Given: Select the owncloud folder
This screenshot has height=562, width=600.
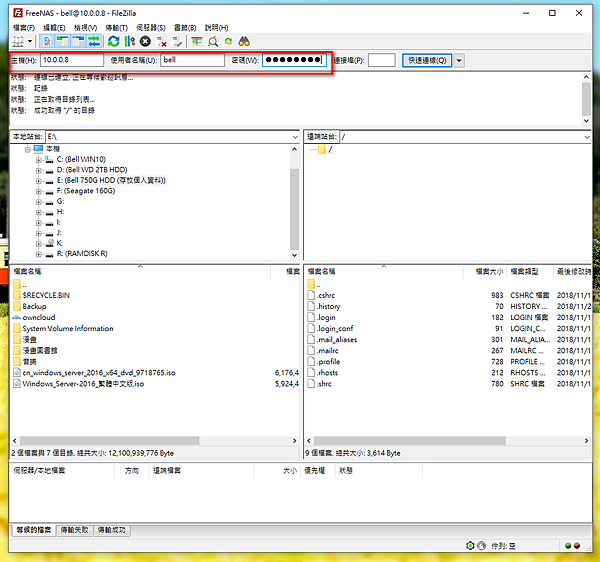Looking at the screenshot, I should point(39,318).
